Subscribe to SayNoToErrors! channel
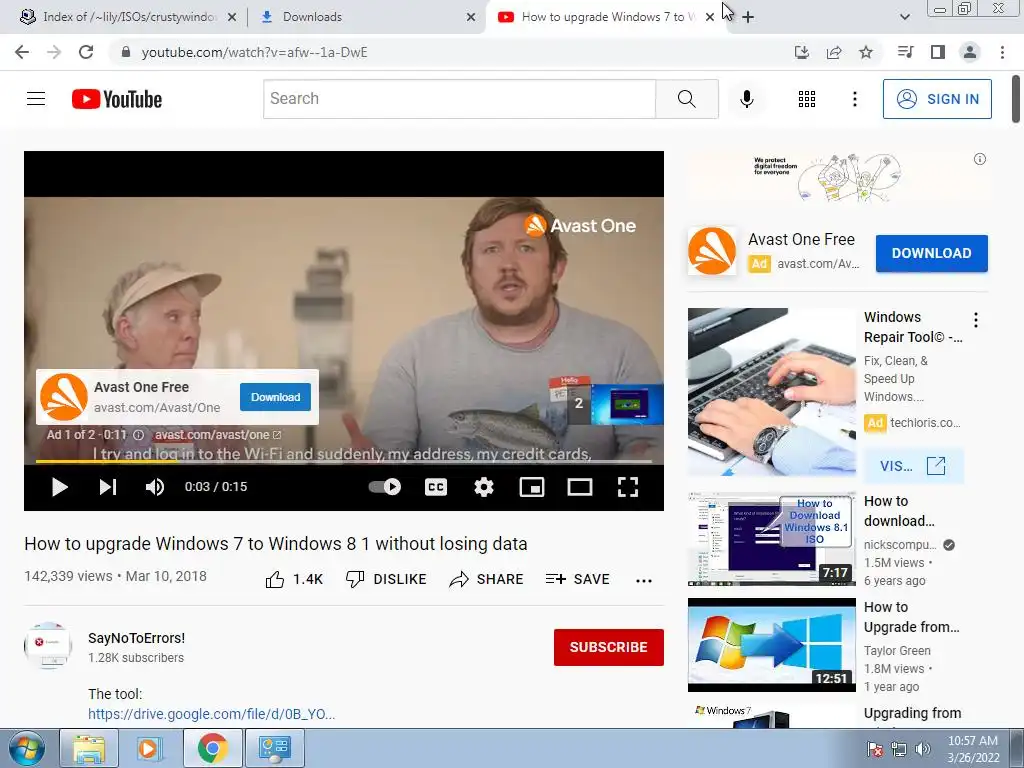This screenshot has width=1024, height=768. coord(609,647)
